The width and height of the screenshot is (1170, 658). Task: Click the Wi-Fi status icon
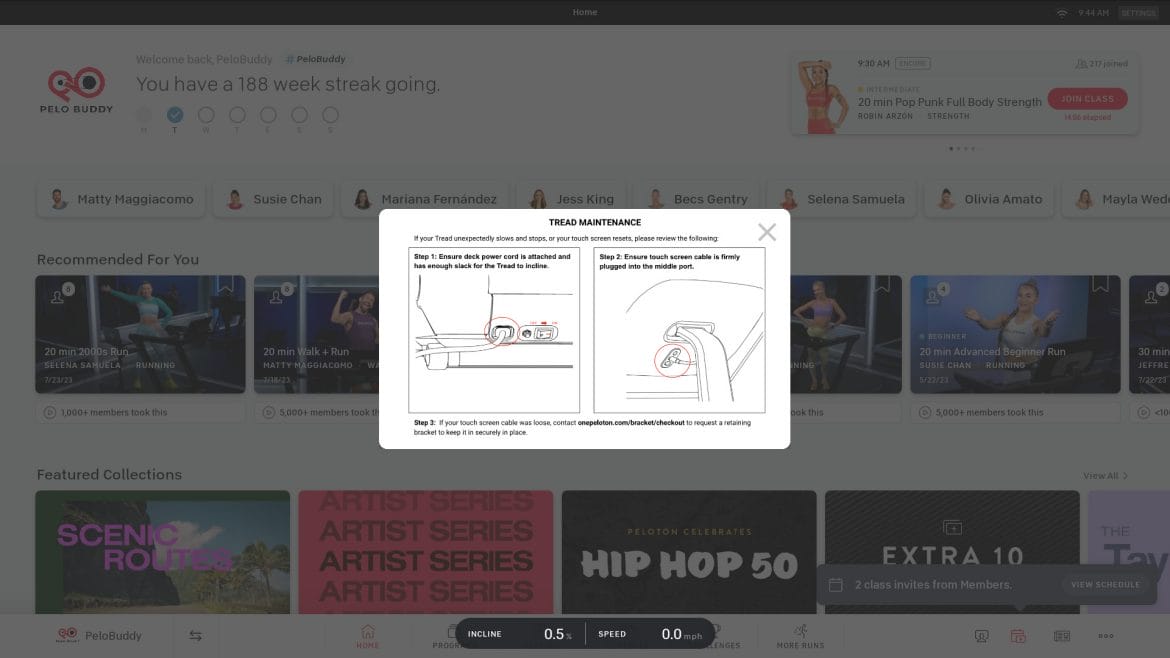pyautogui.click(x=1062, y=13)
